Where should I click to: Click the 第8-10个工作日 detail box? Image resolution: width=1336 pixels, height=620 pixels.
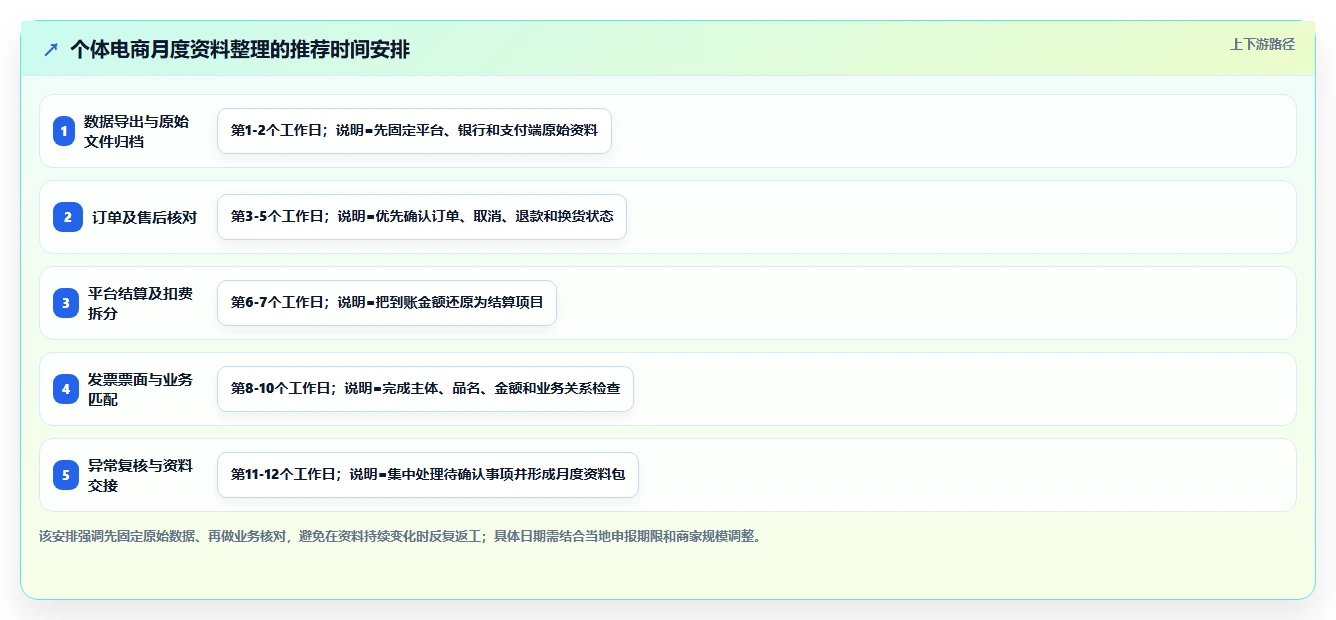click(x=425, y=389)
